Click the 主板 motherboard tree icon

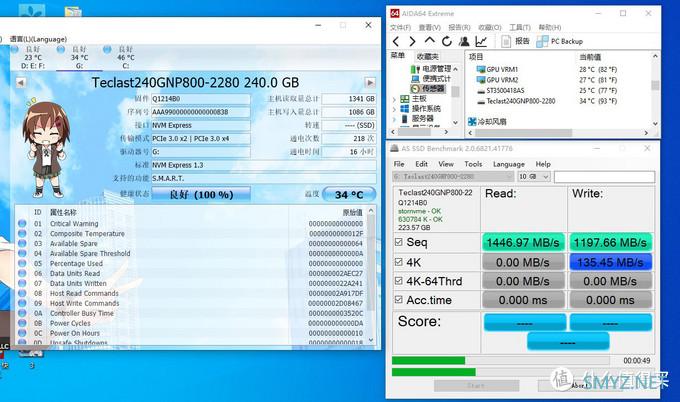[x=405, y=98]
